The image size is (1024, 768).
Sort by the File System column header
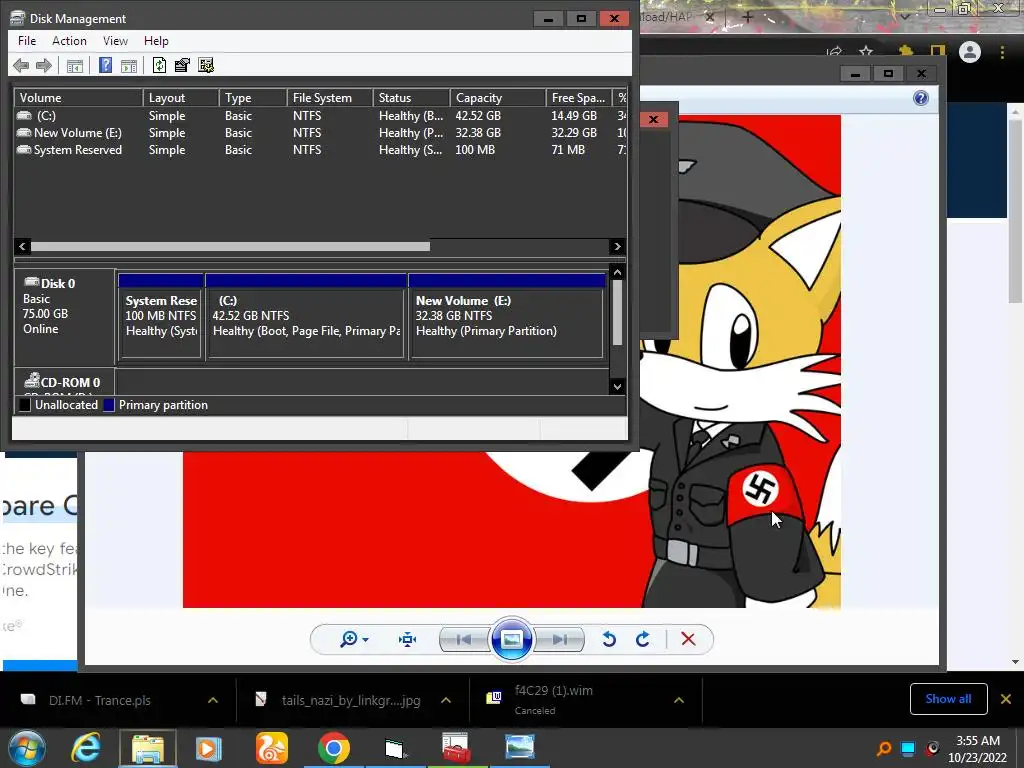pos(330,97)
